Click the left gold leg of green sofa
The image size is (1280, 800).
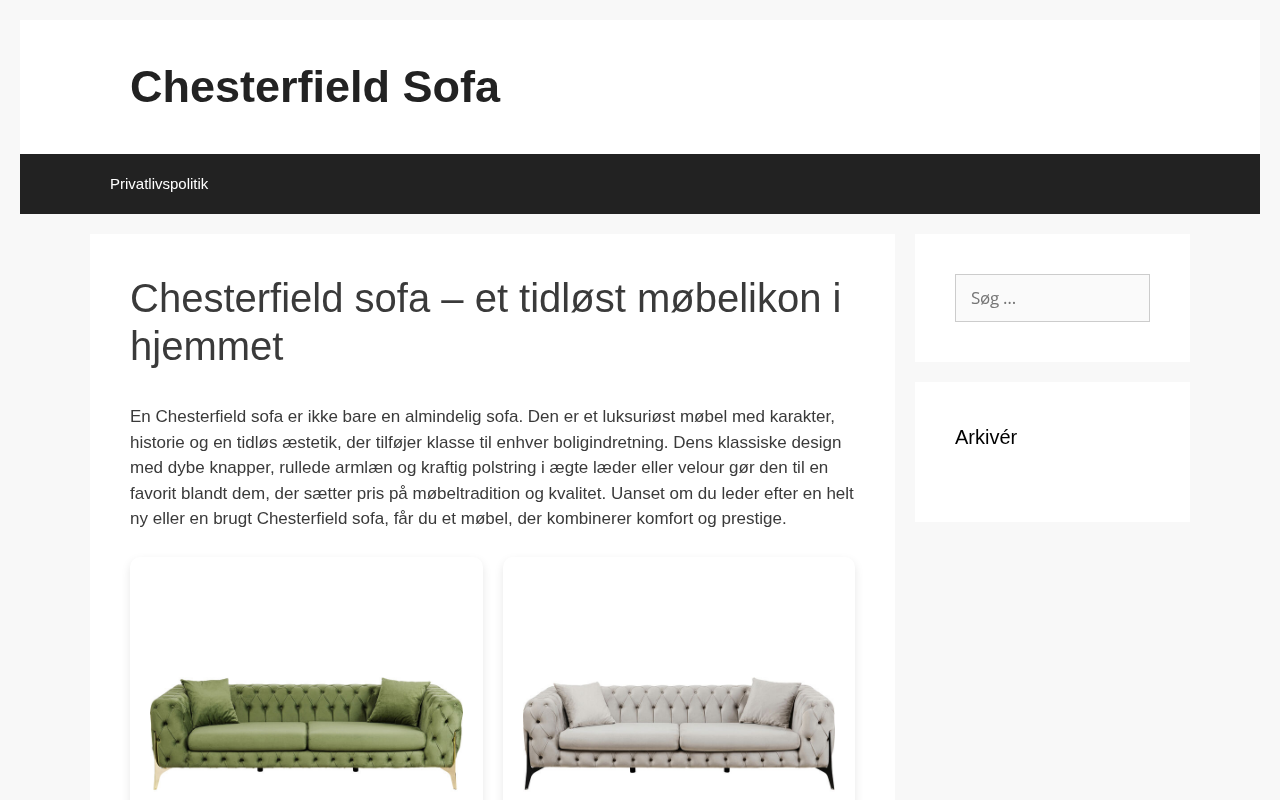pos(157,776)
